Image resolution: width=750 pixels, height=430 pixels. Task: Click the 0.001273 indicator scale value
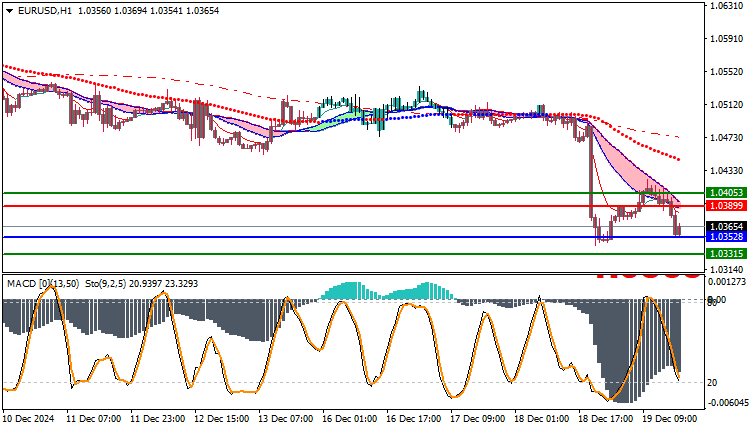727,281
